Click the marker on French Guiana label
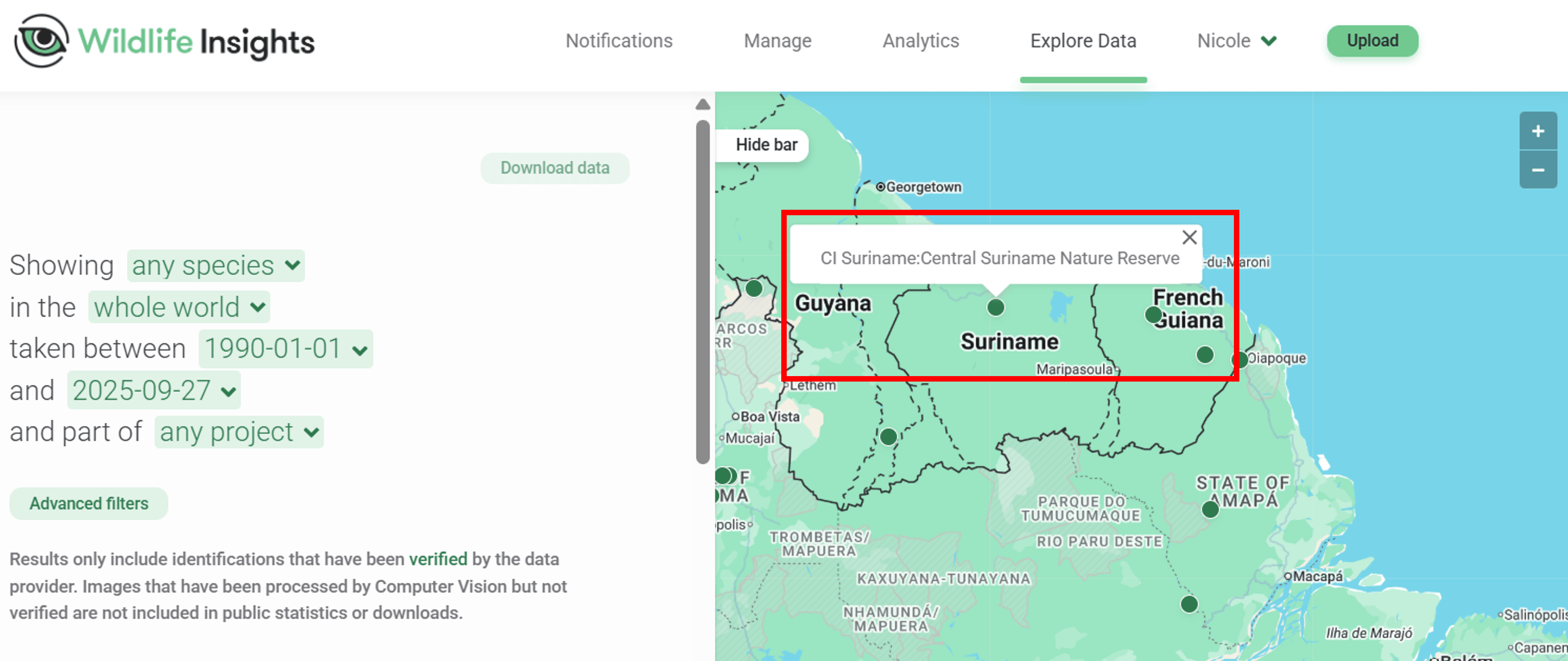Viewport: 1568px width, 661px height. tap(1153, 315)
